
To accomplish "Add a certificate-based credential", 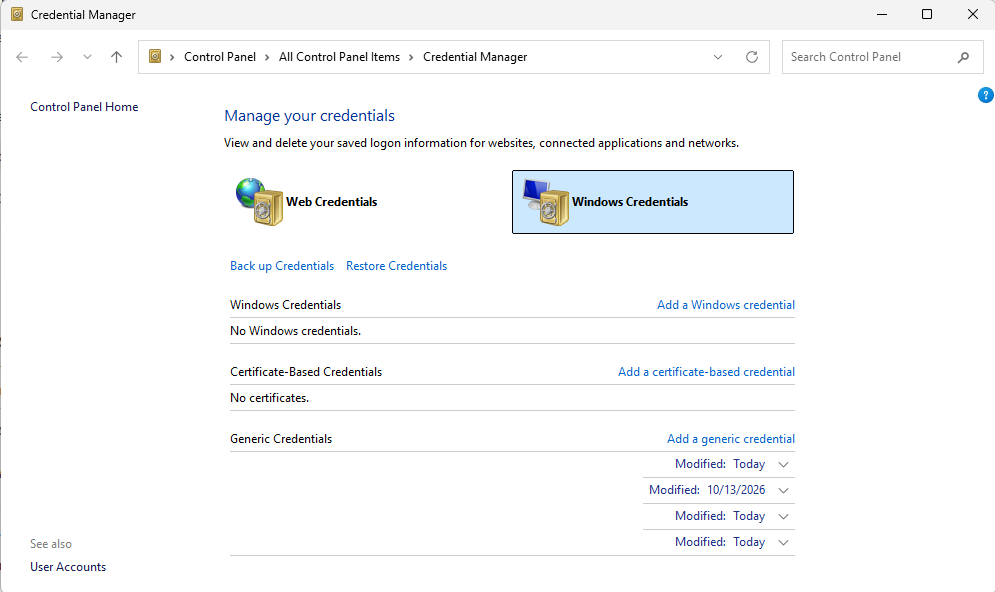I will coord(706,372).
